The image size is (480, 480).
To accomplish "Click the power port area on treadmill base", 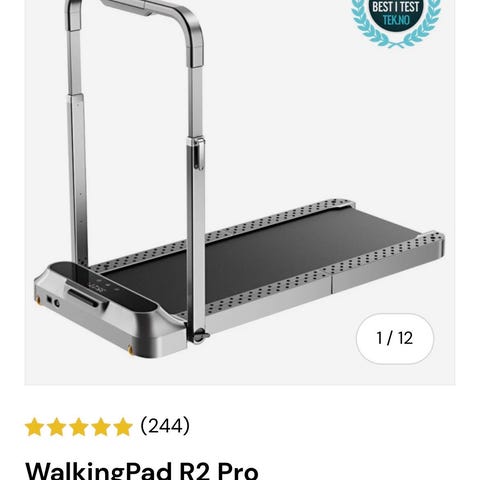I will [53, 302].
